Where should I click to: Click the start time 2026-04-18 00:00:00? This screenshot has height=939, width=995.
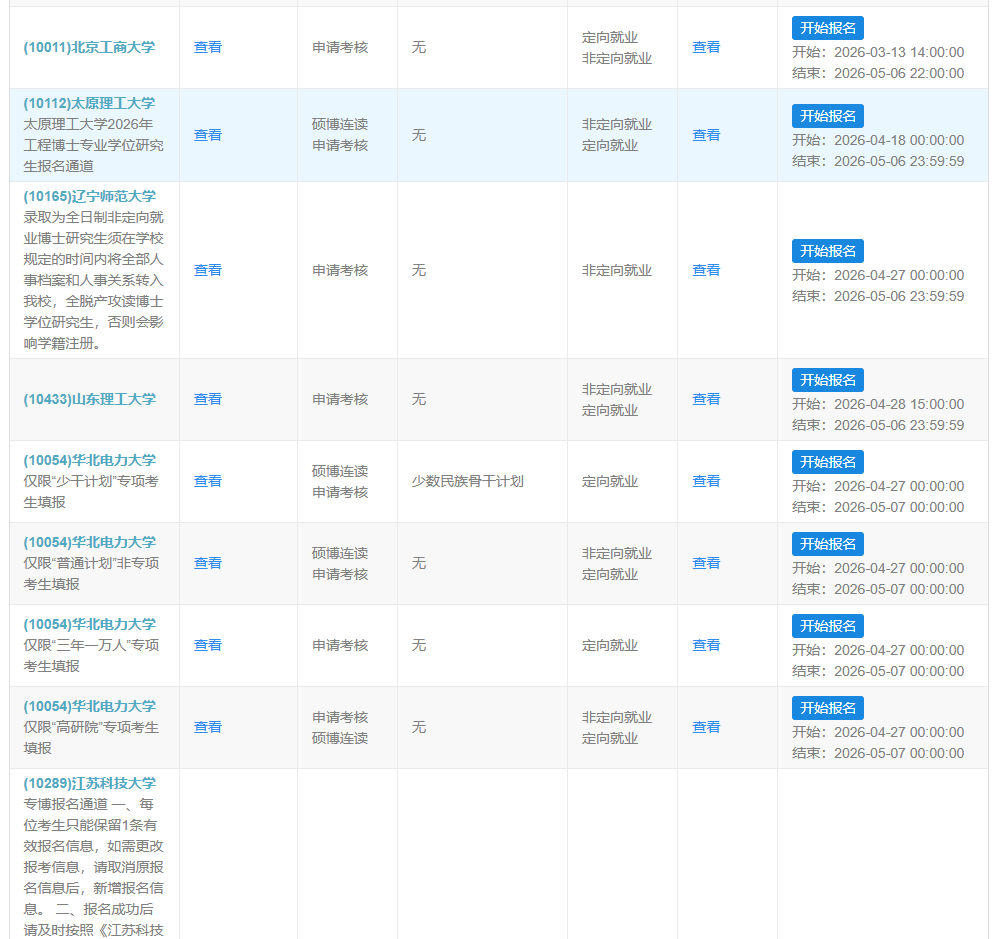[x=899, y=140]
